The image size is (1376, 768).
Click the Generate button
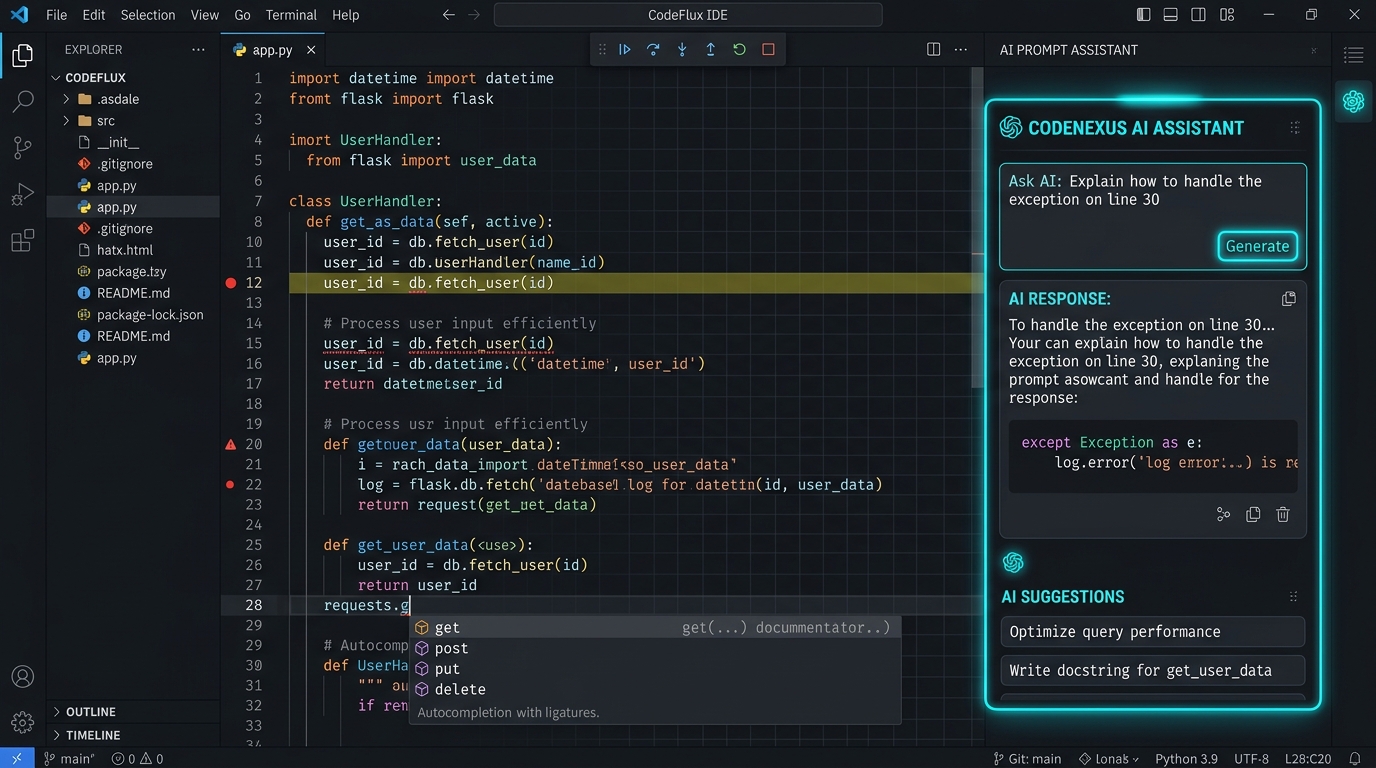pyautogui.click(x=1257, y=246)
